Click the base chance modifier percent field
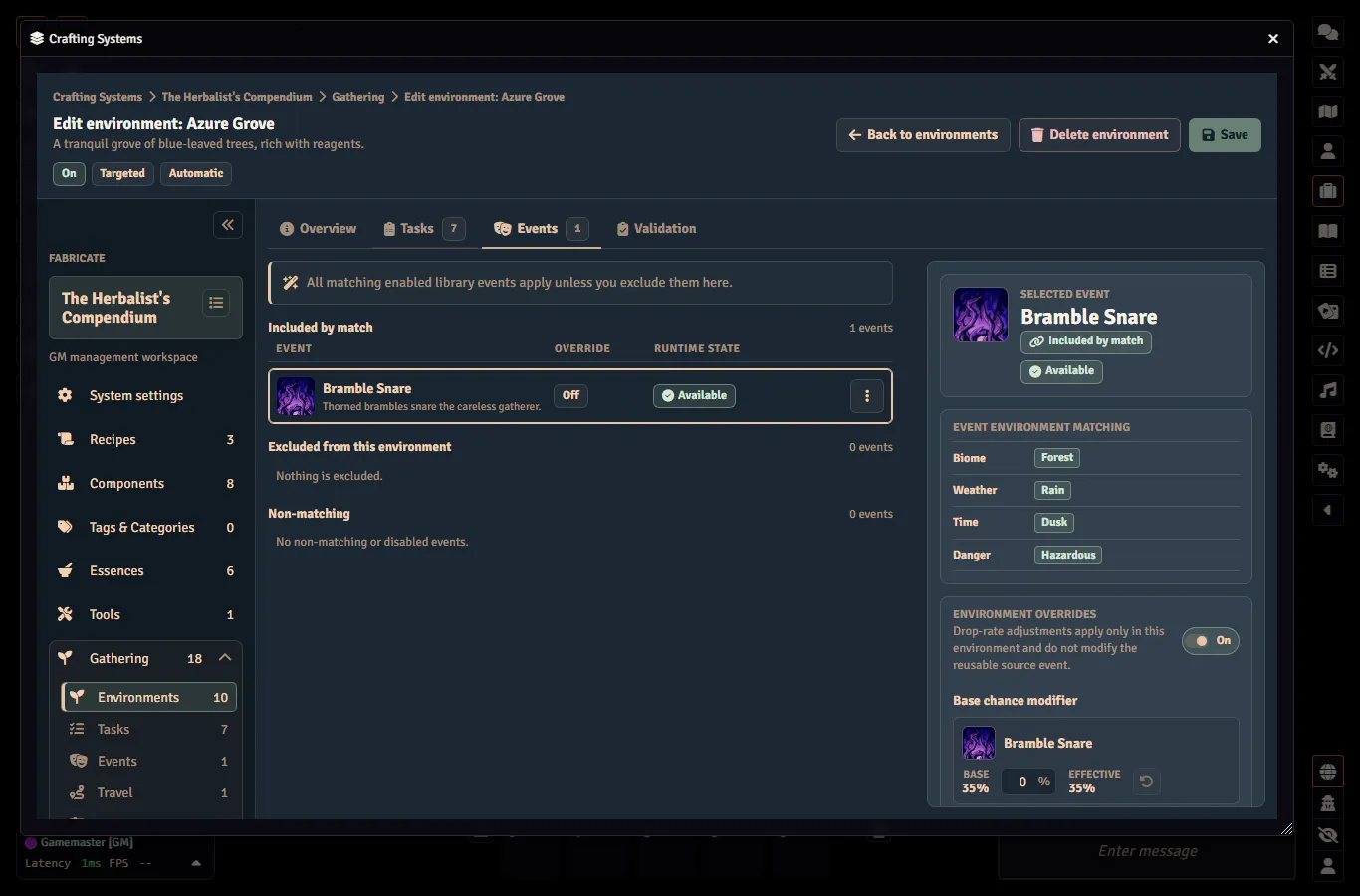Image resolution: width=1360 pixels, height=896 pixels. click(1028, 782)
